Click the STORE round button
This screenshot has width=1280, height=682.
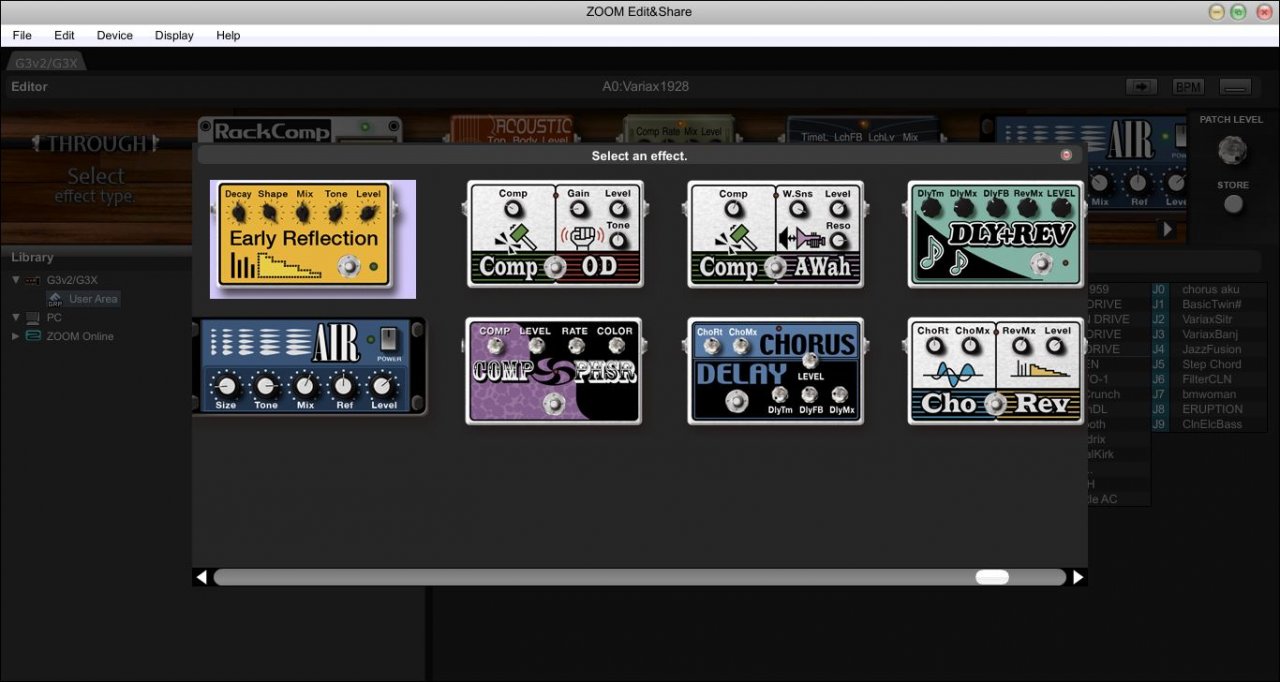[x=1234, y=204]
